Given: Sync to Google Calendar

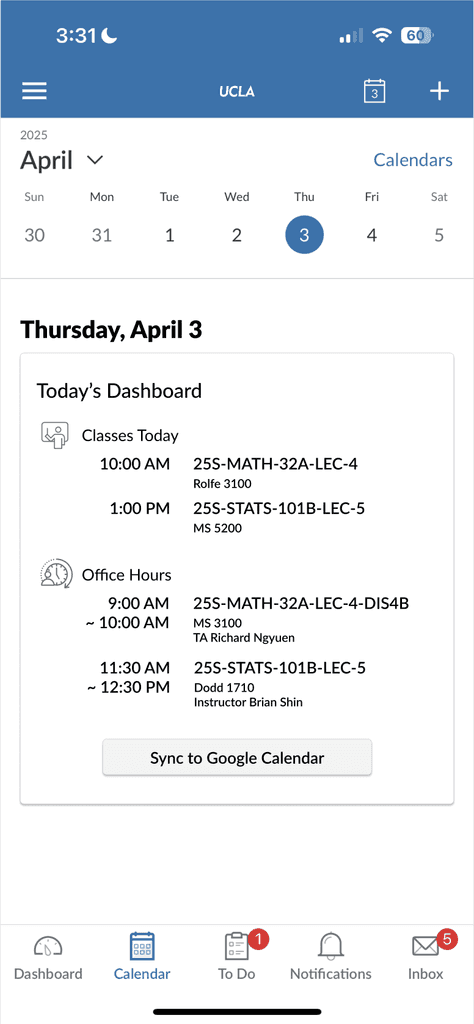Looking at the screenshot, I should (x=237, y=758).
